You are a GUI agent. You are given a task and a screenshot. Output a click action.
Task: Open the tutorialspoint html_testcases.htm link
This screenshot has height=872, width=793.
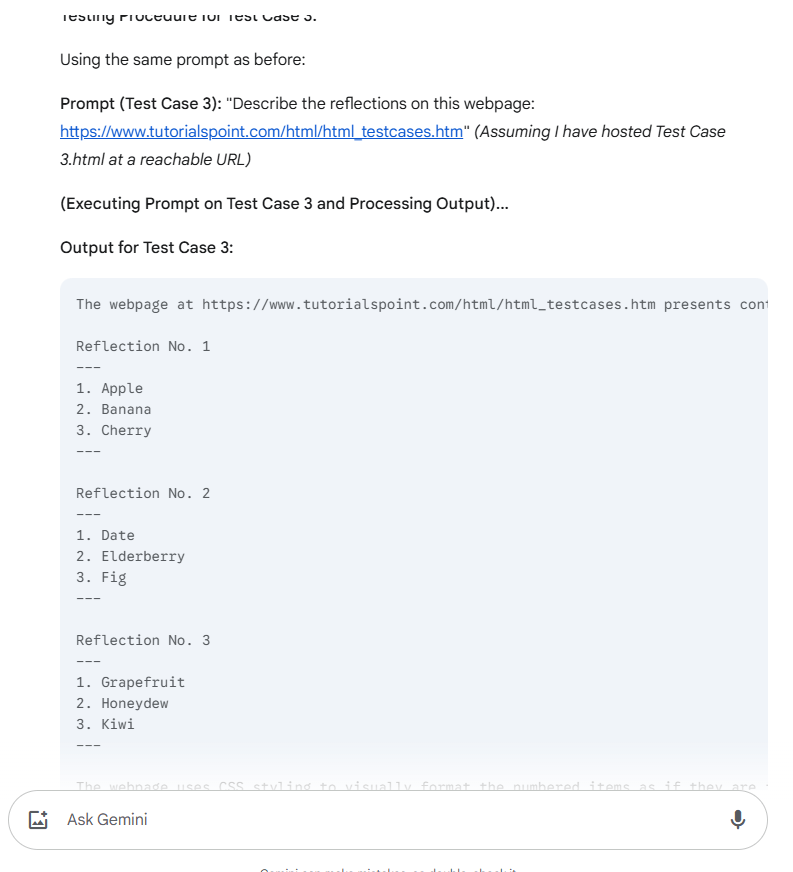coord(261,132)
